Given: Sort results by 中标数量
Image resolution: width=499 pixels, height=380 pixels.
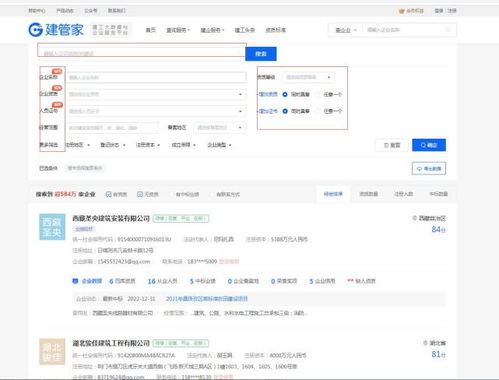Looking at the screenshot, I should tap(439, 194).
